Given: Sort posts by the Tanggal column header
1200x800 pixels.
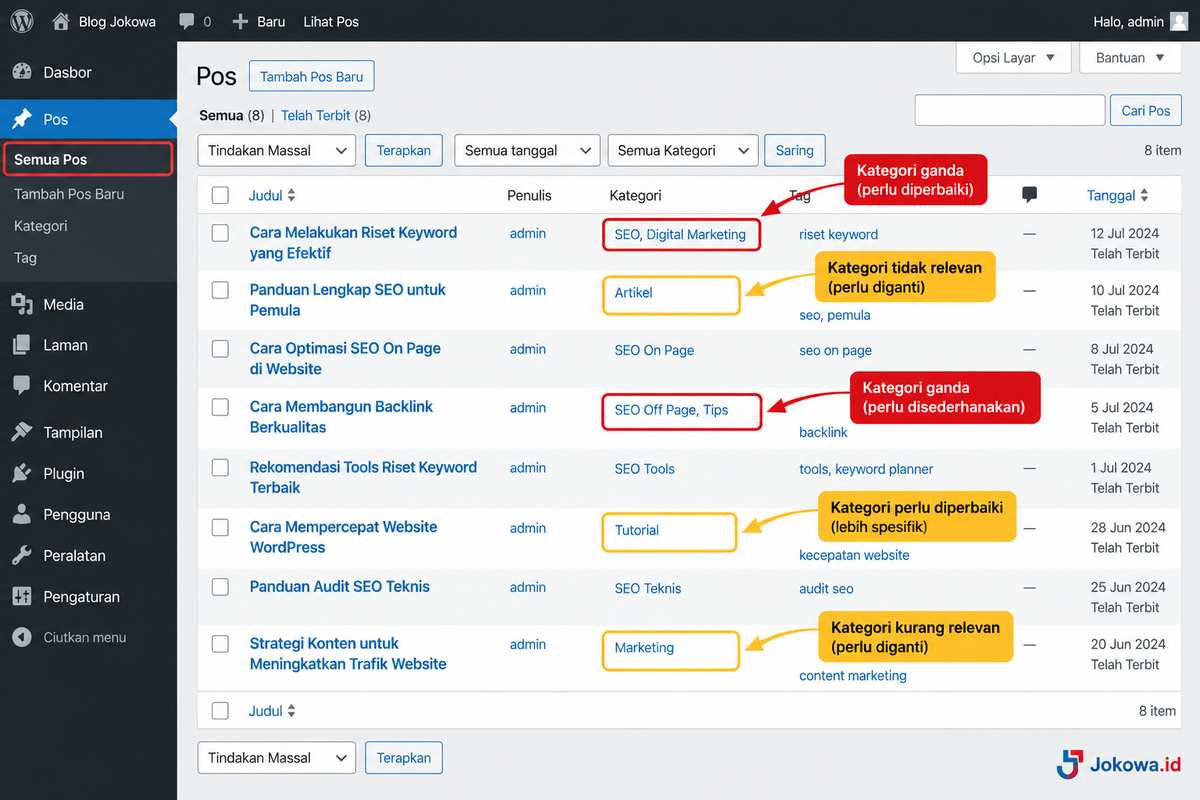Looking at the screenshot, I should (1118, 195).
